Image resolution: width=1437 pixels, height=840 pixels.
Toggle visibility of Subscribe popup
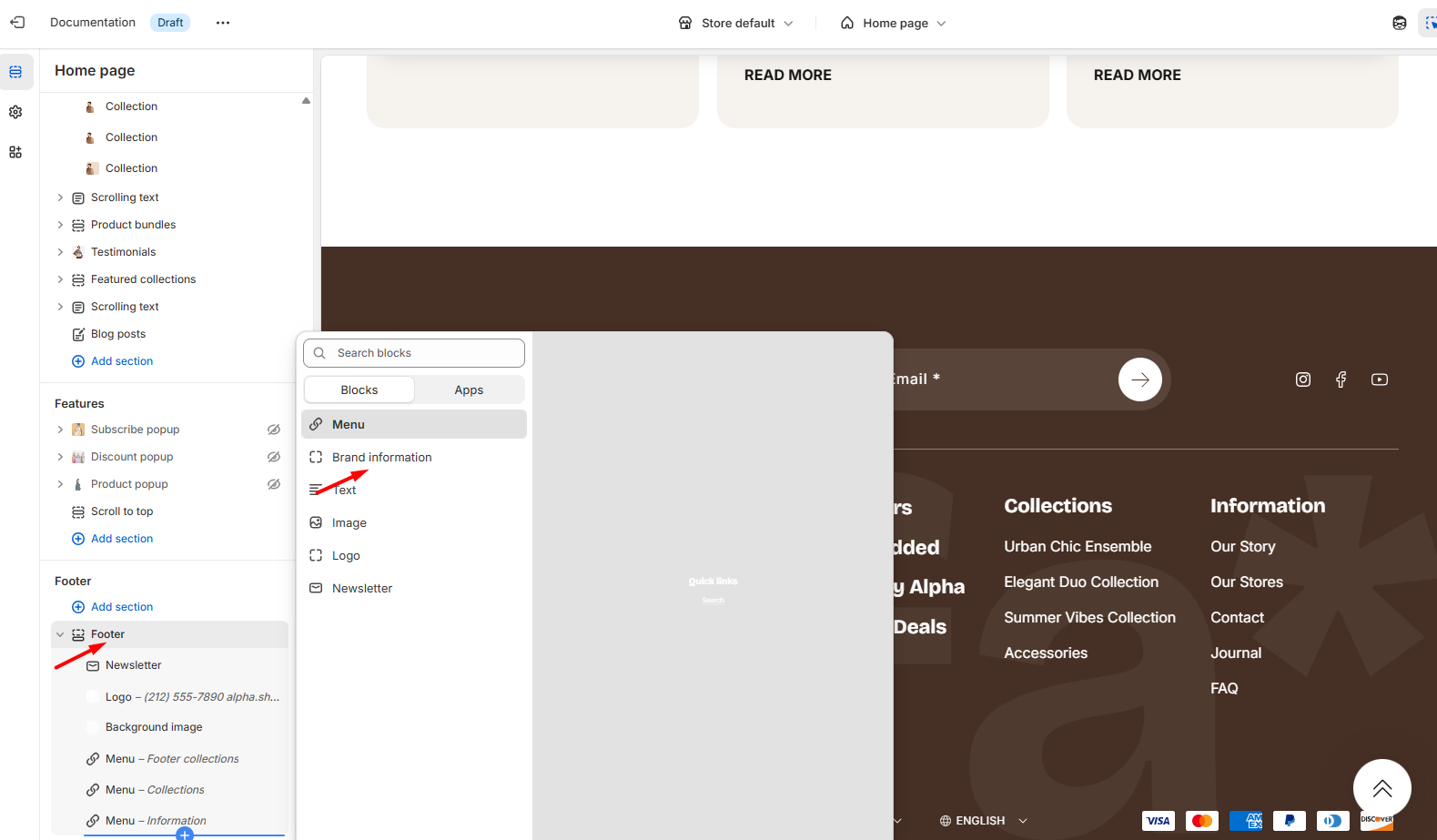pos(274,430)
